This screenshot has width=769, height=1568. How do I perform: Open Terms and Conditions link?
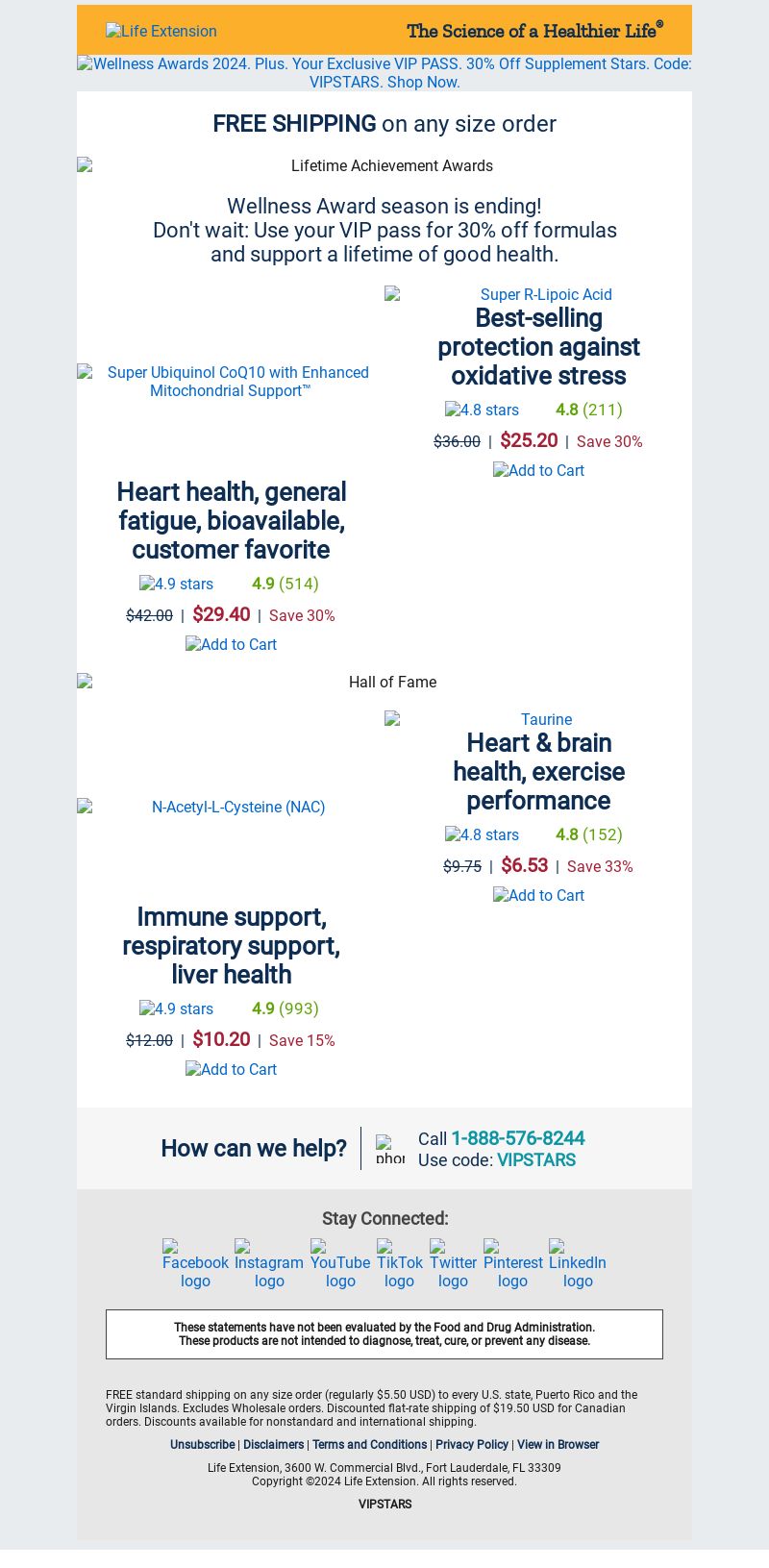(369, 1445)
